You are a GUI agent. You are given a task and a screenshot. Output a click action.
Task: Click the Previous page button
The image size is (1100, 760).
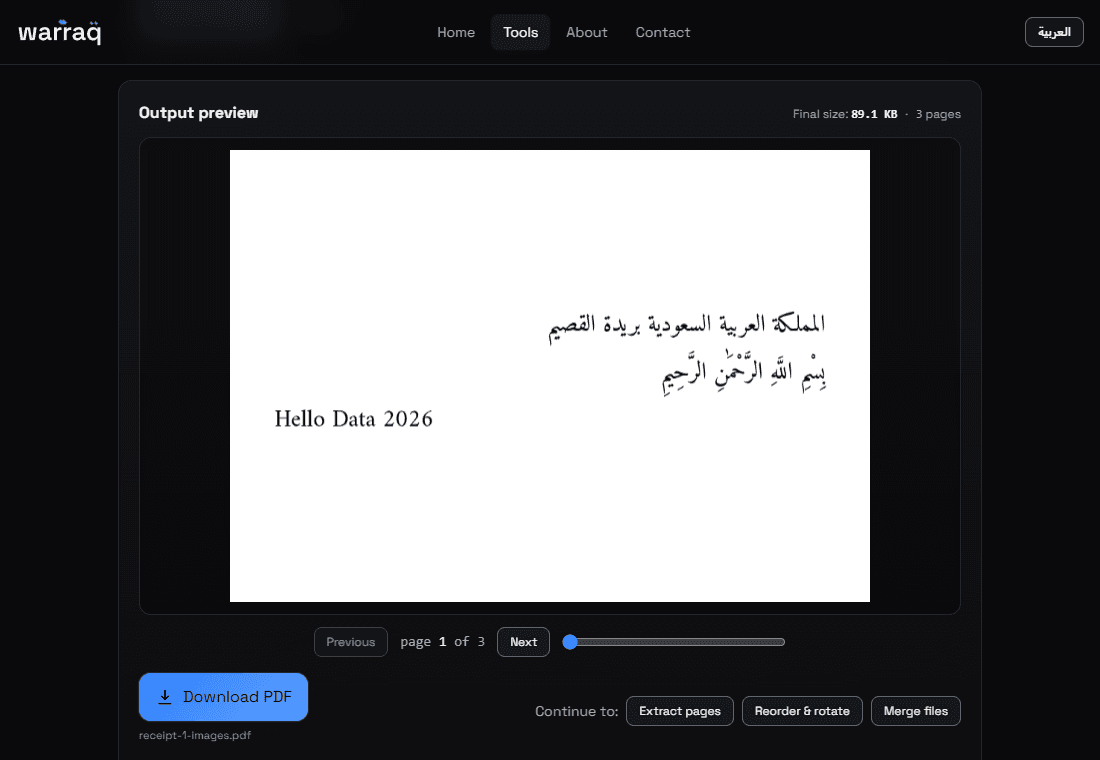point(351,642)
